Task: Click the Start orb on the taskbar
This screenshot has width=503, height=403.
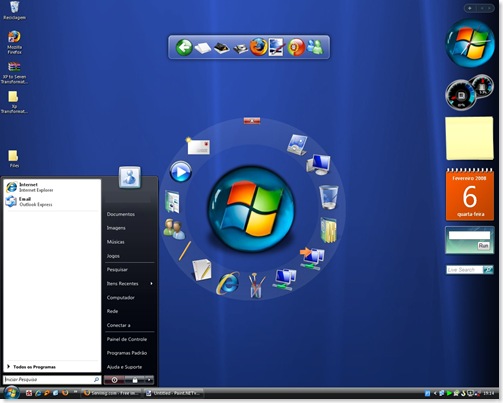Action: coord(12,392)
